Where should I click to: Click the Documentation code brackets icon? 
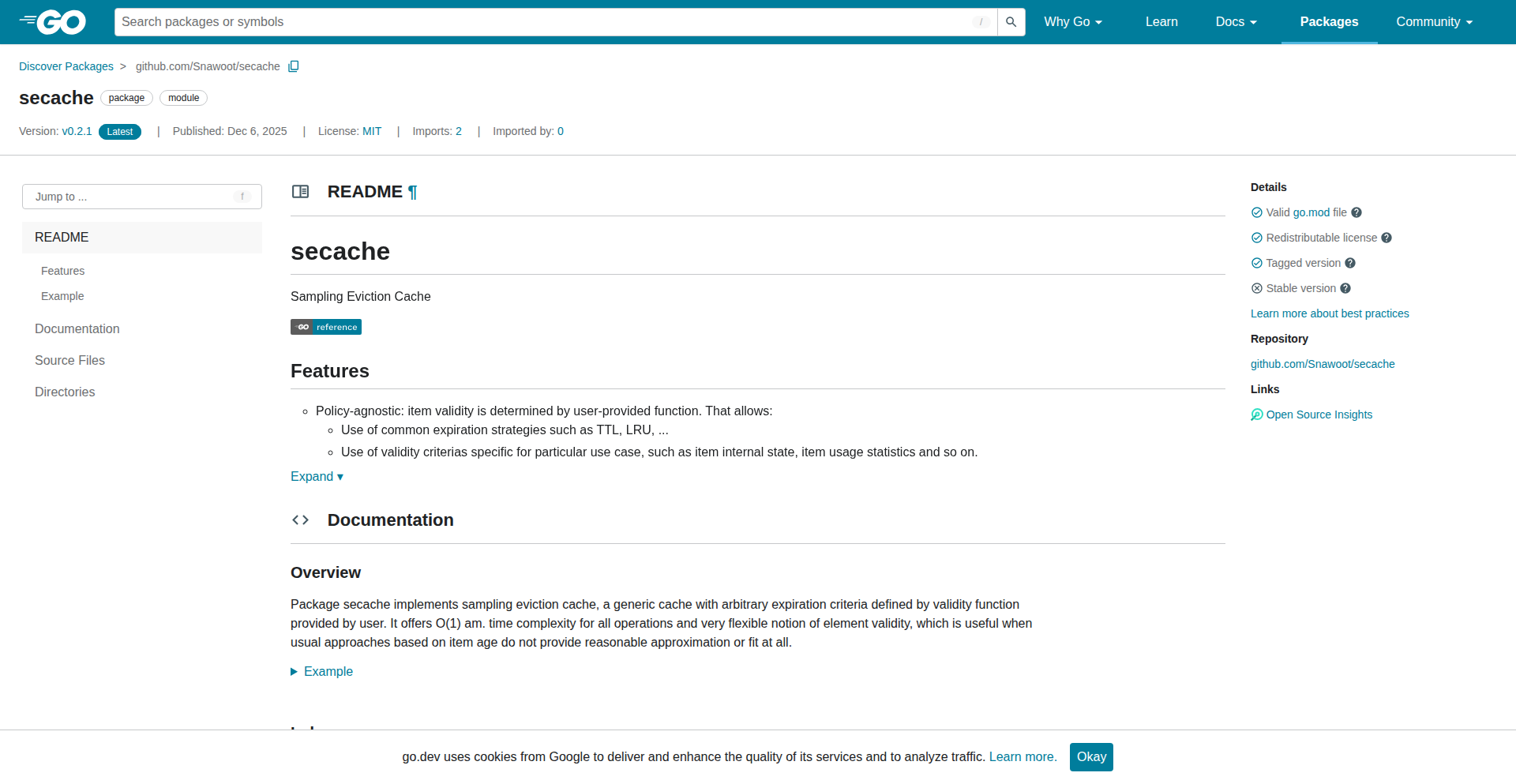pos(300,520)
